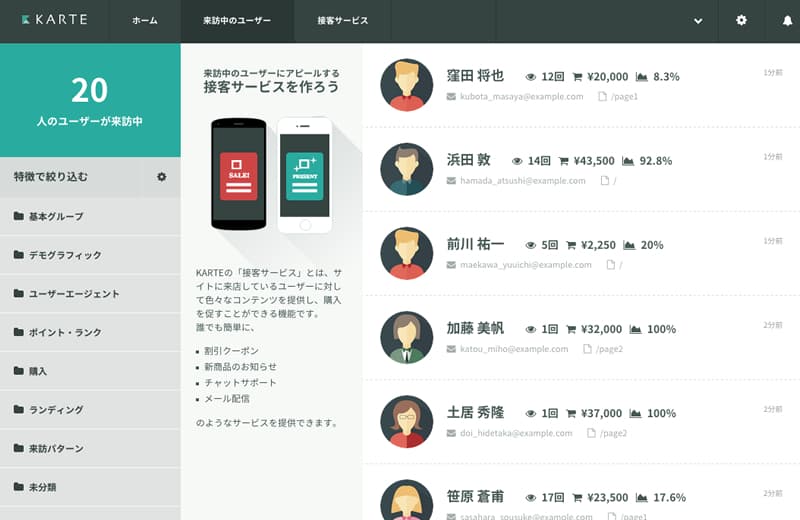
Task: Click the eye icon beside 17回
Action: [531, 498]
